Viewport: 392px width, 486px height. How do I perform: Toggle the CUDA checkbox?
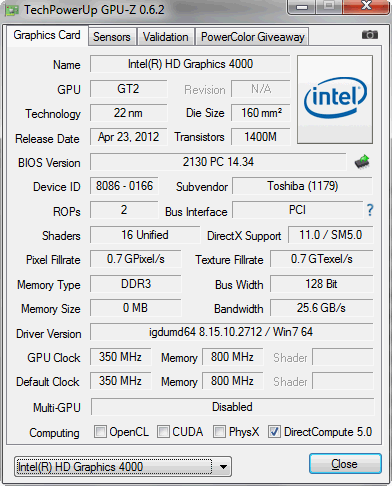163,431
